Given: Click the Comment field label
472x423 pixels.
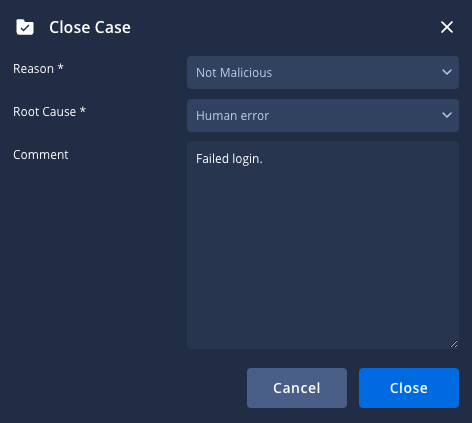Looking at the screenshot, I should click(41, 155).
